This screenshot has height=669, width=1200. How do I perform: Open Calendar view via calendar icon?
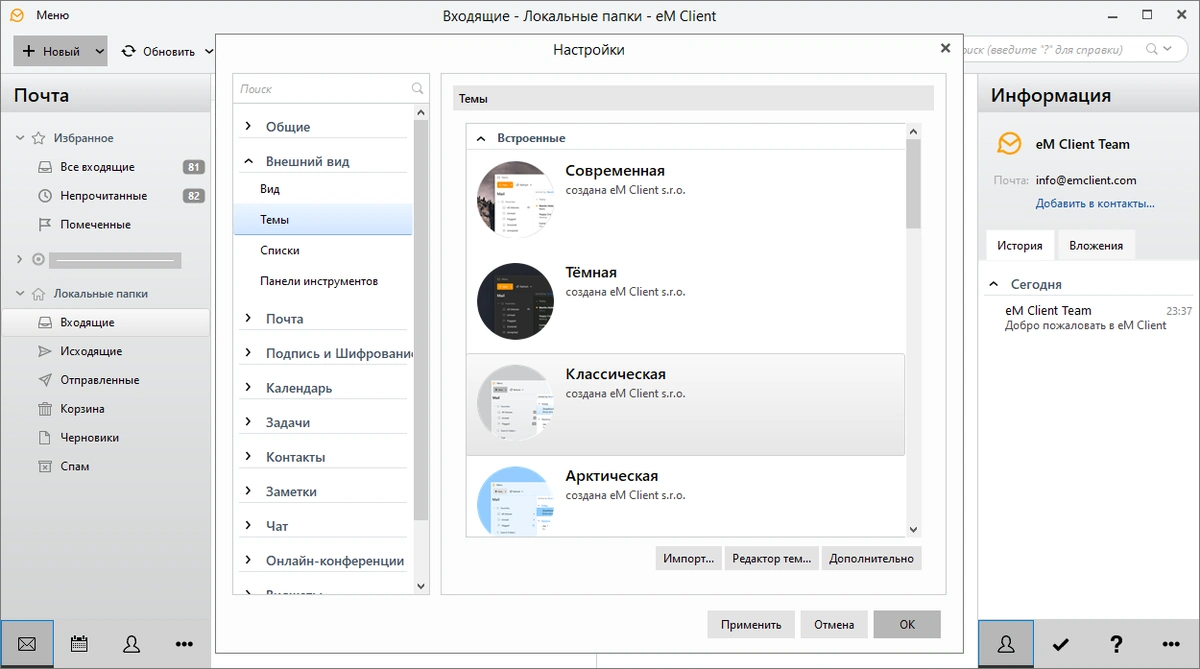pyautogui.click(x=79, y=645)
